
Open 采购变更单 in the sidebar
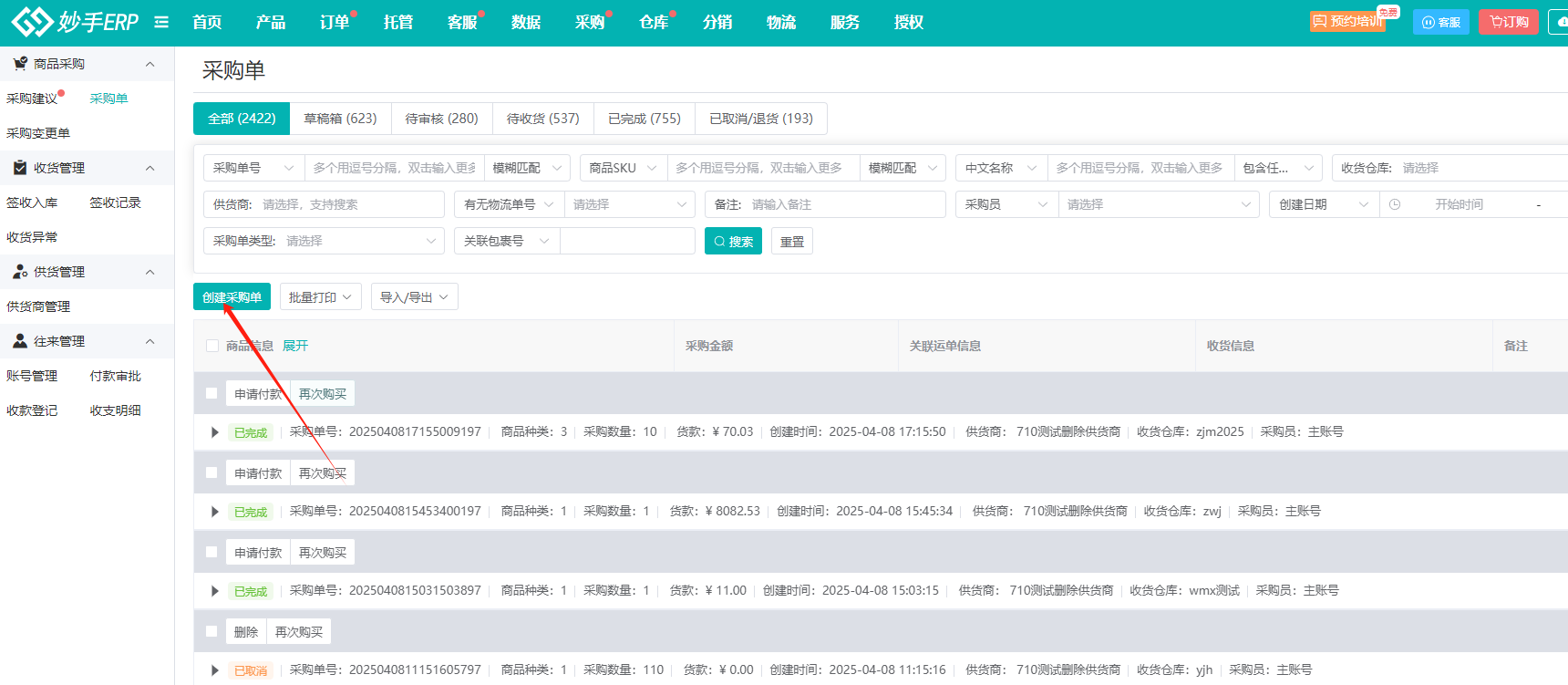coord(38,133)
